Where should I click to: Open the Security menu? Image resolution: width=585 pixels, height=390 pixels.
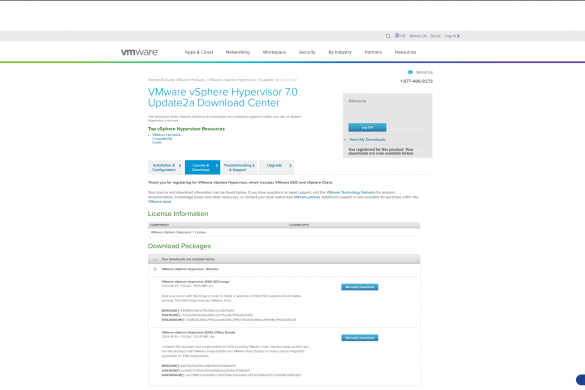[307, 52]
